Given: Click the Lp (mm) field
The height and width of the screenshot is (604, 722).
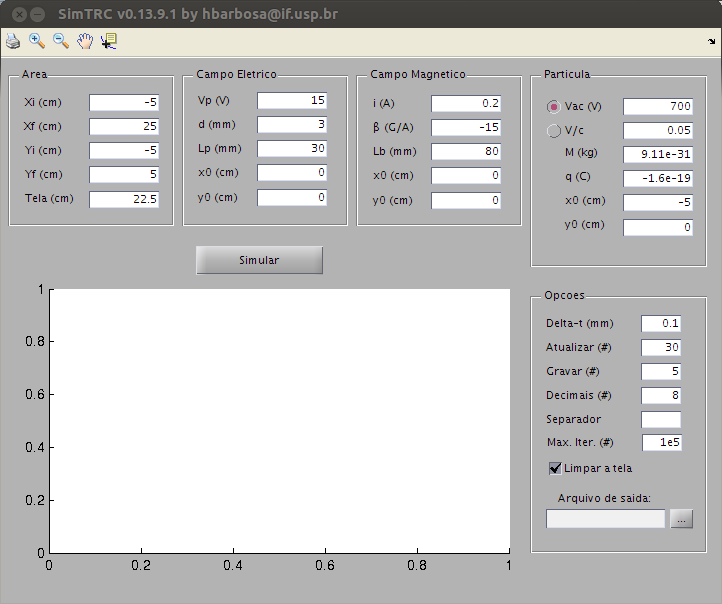Looking at the screenshot, I should (x=292, y=148).
